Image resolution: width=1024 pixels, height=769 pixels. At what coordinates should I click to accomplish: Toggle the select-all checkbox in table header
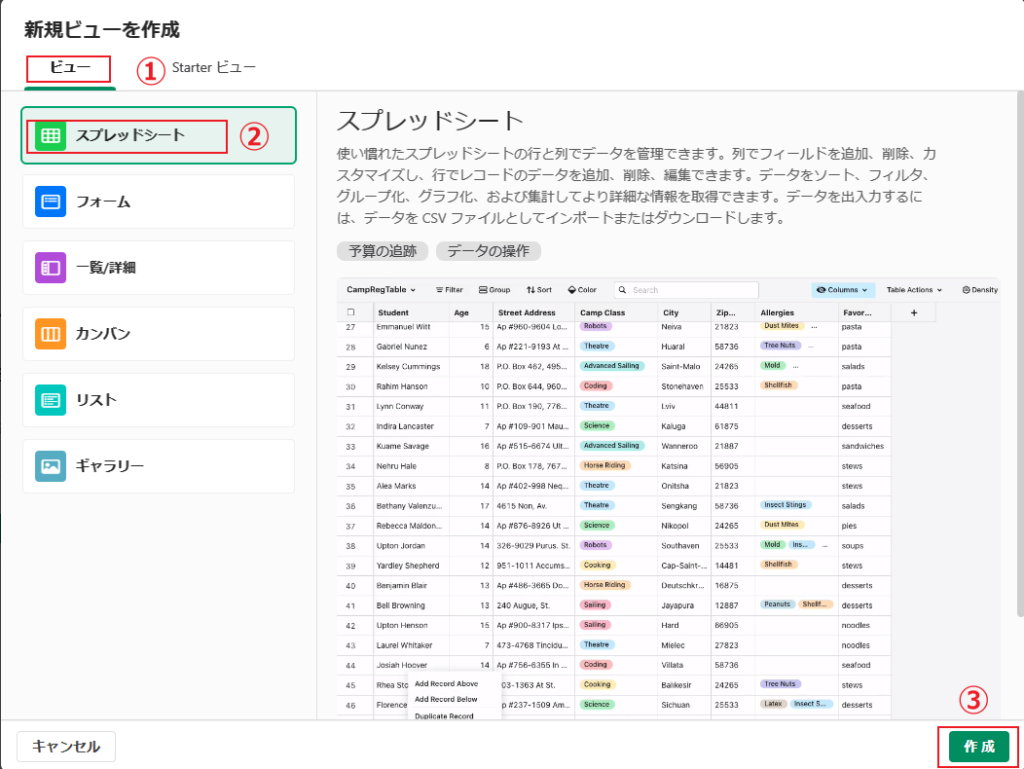point(351,313)
